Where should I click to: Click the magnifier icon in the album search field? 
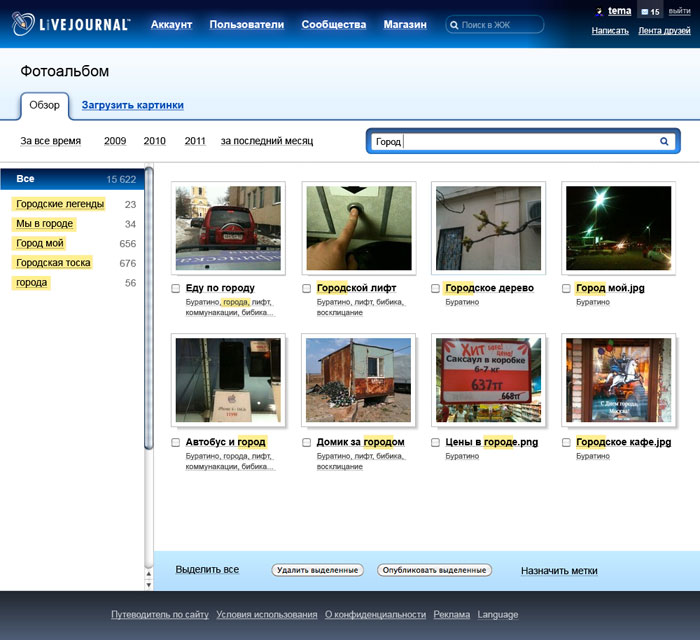[664, 142]
